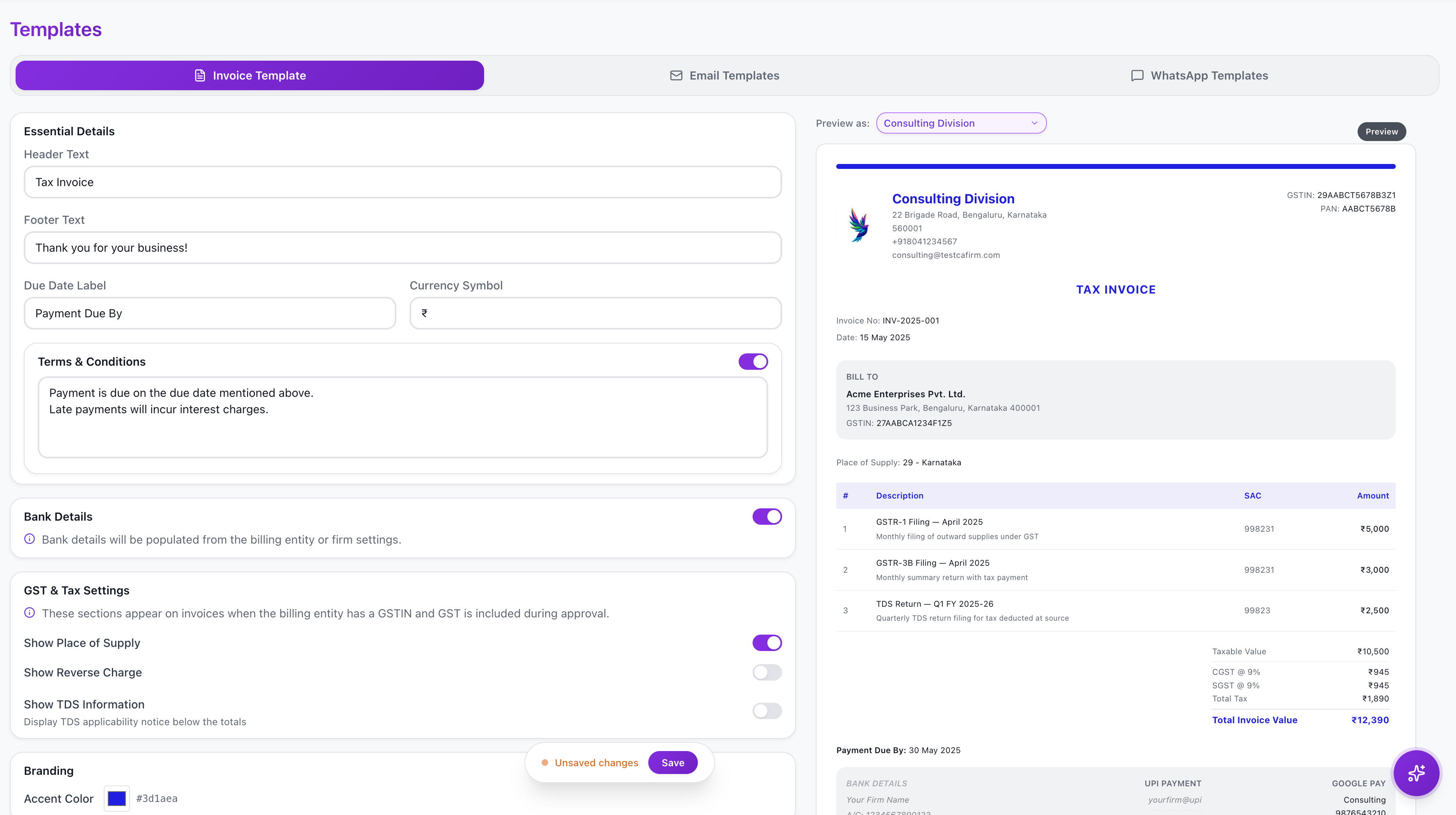
Task: Click the document icon on Invoice Template tab
Action: pyautogui.click(x=200, y=75)
